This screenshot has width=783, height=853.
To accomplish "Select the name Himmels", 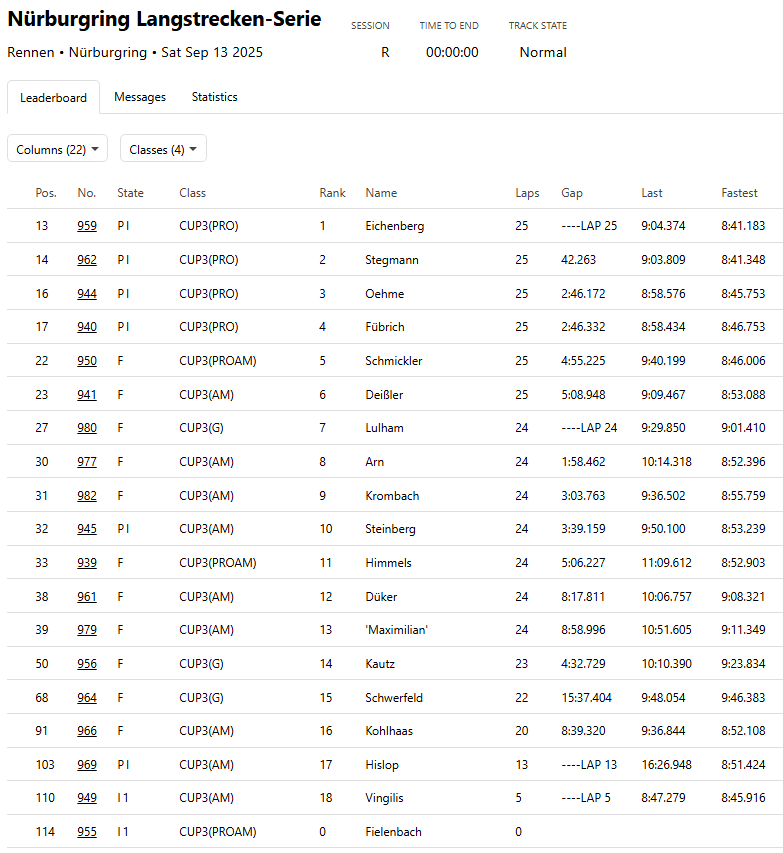I will click(389, 563).
